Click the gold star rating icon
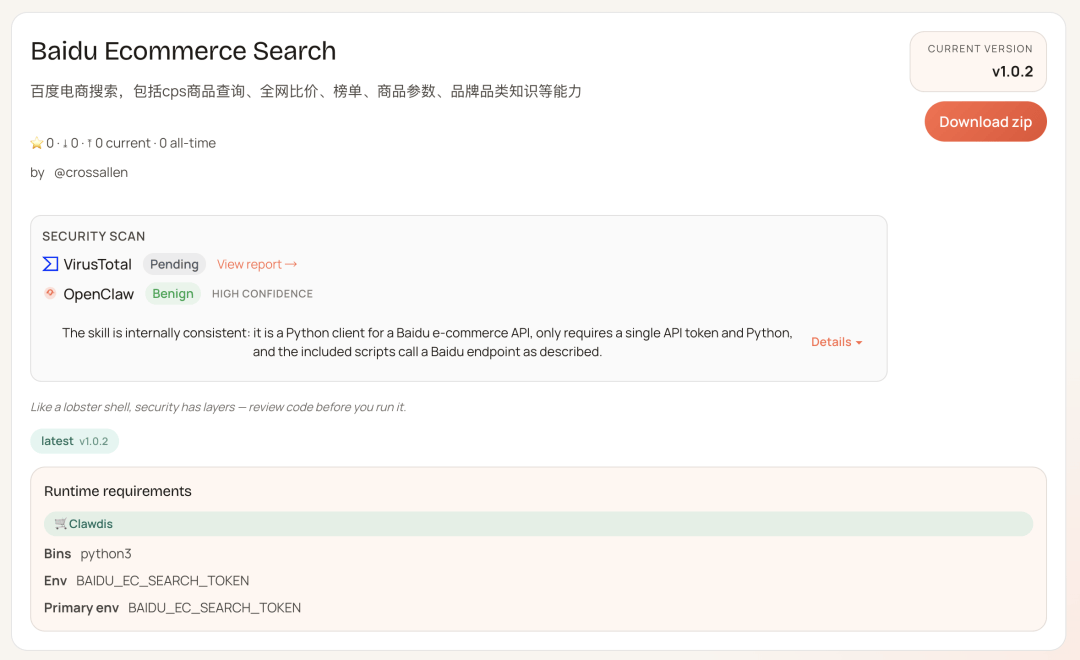The height and width of the screenshot is (660, 1080). pyautogui.click(x=37, y=143)
